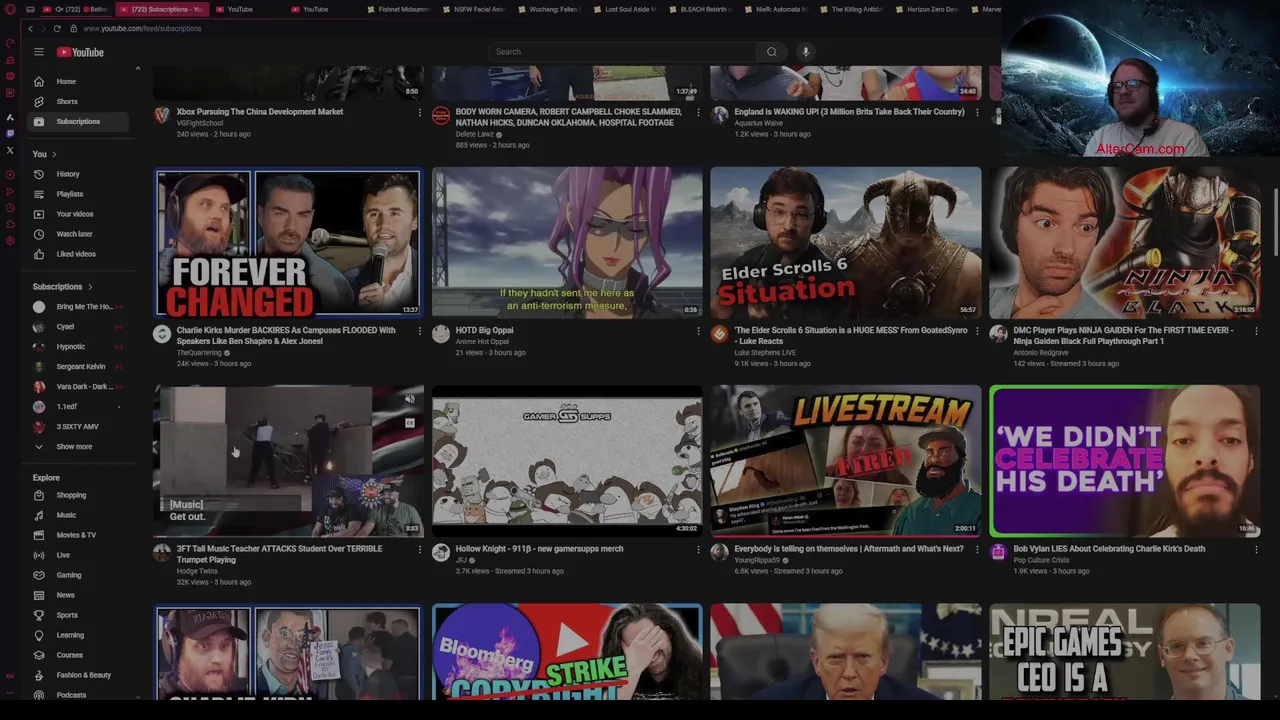Viewport: 1280px width, 720px height.
Task: Open Bring Me The Horizon channel
Action: pos(78,307)
